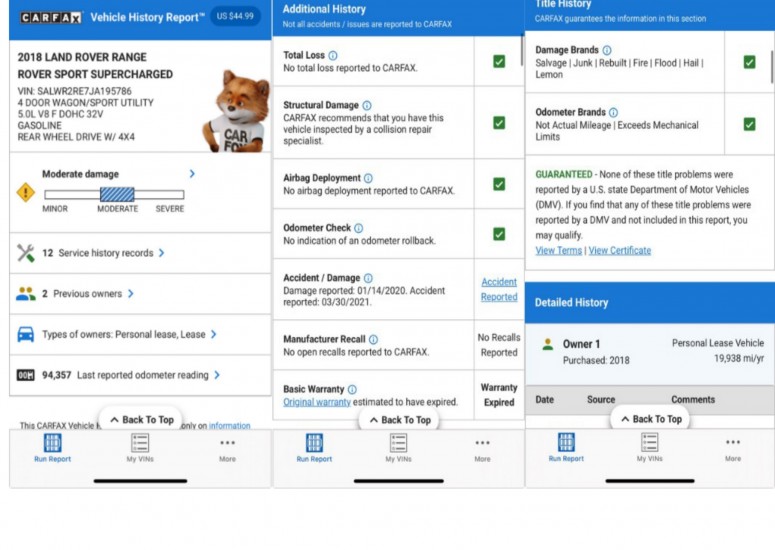
Task: Click GUARANTEED green label text
Action: click(x=563, y=174)
